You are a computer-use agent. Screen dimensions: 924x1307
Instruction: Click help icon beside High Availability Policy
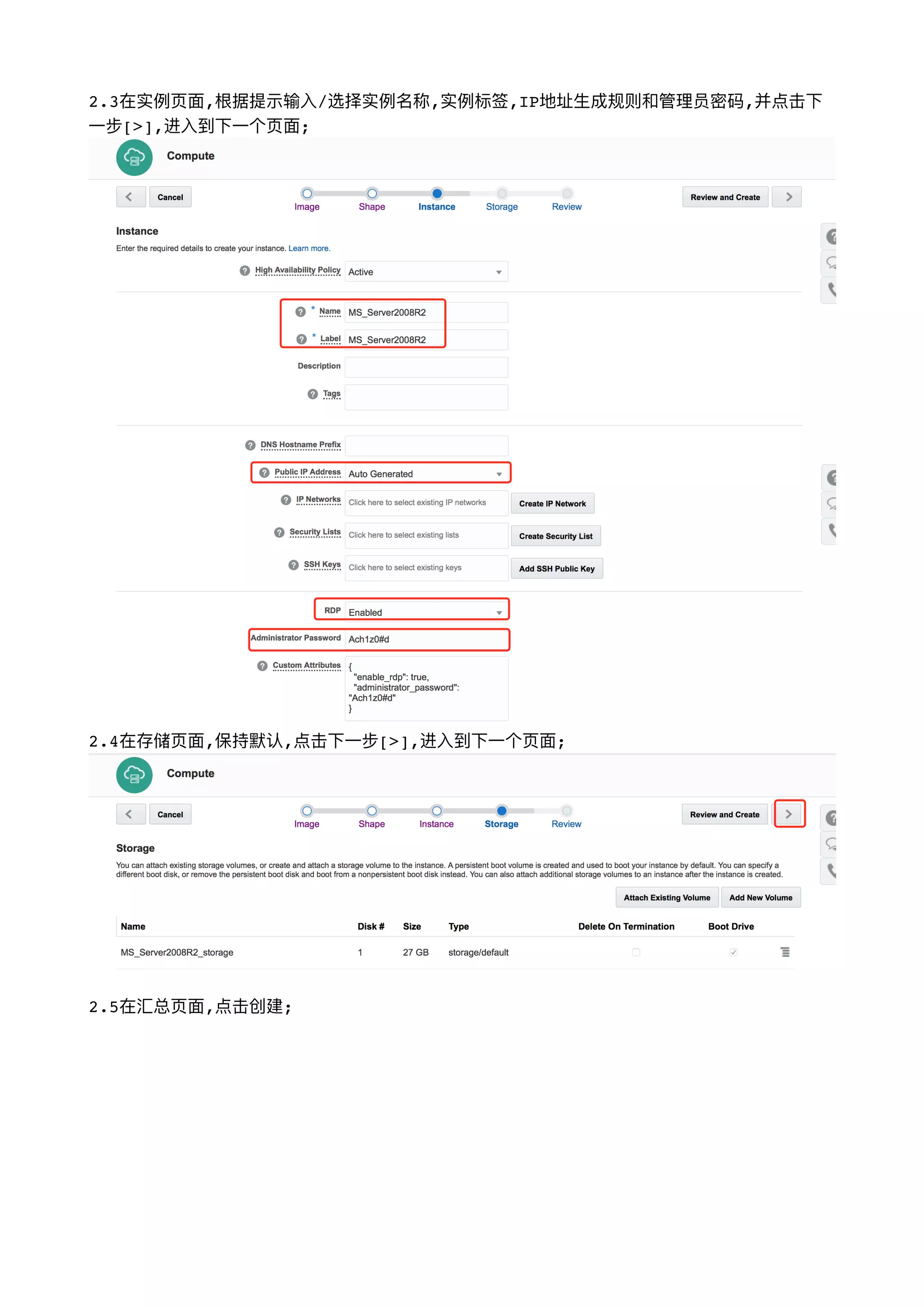(x=245, y=271)
